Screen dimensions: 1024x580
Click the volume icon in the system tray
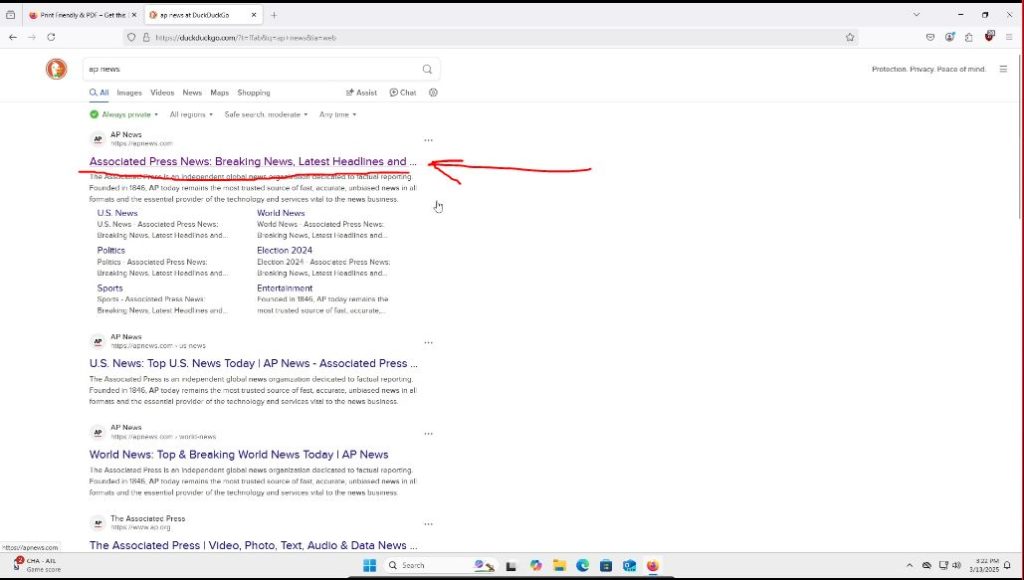pyautogui.click(x=957, y=566)
